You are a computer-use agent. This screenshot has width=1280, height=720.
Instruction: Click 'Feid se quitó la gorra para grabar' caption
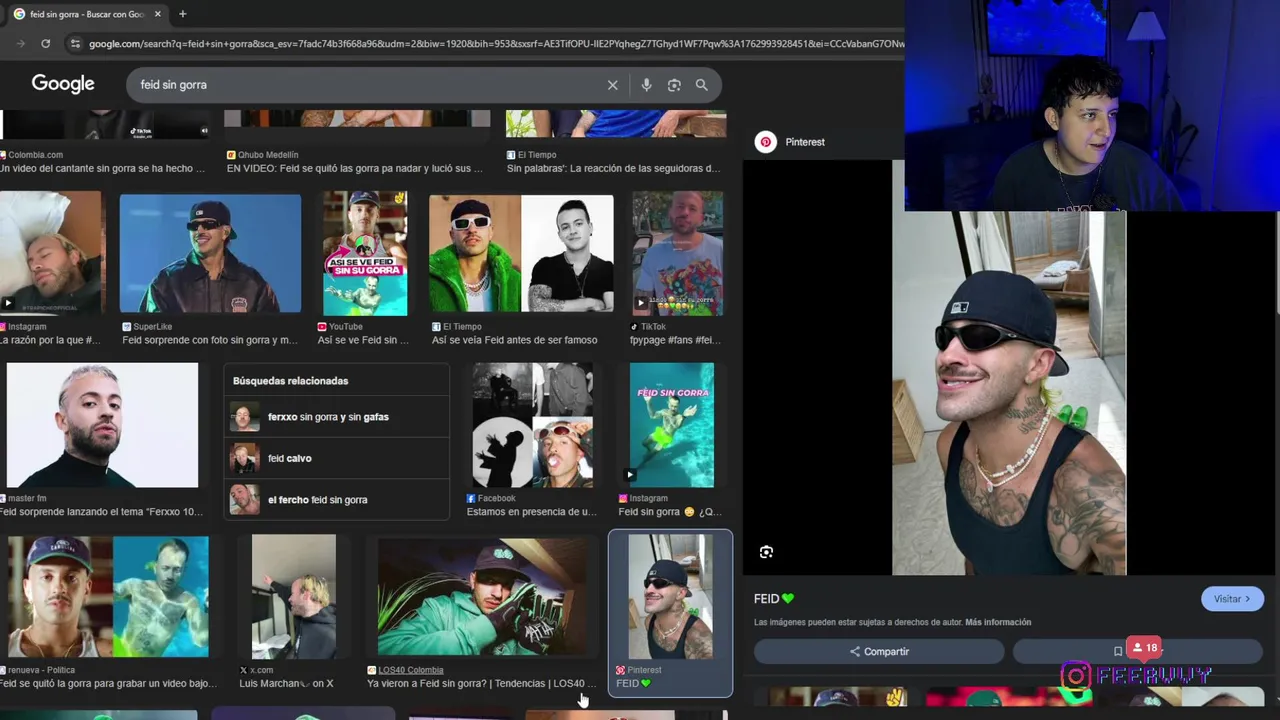pyautogui.click(x=108, y=684)
